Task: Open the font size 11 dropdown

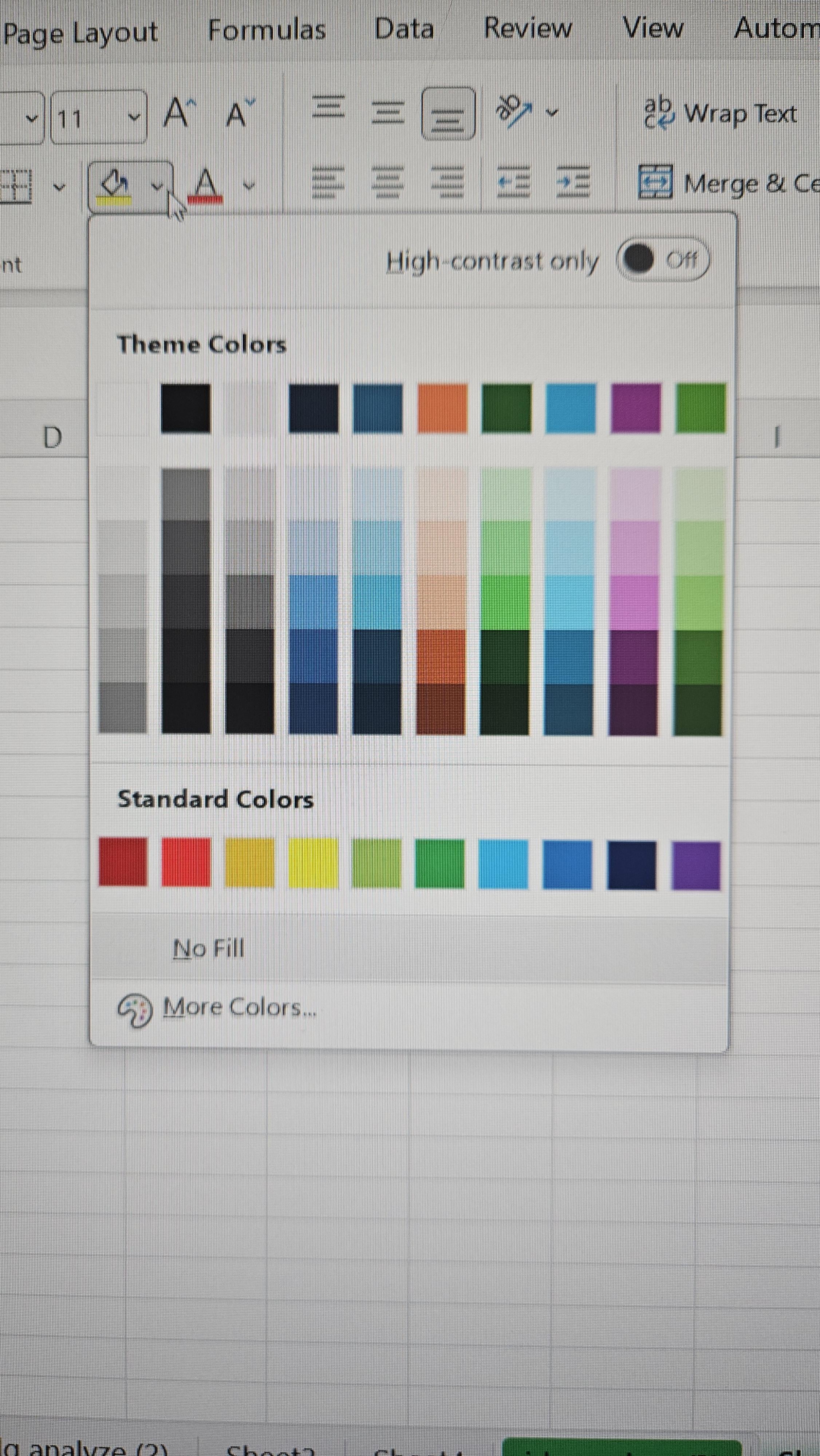Action: click(x=134, y=118)
